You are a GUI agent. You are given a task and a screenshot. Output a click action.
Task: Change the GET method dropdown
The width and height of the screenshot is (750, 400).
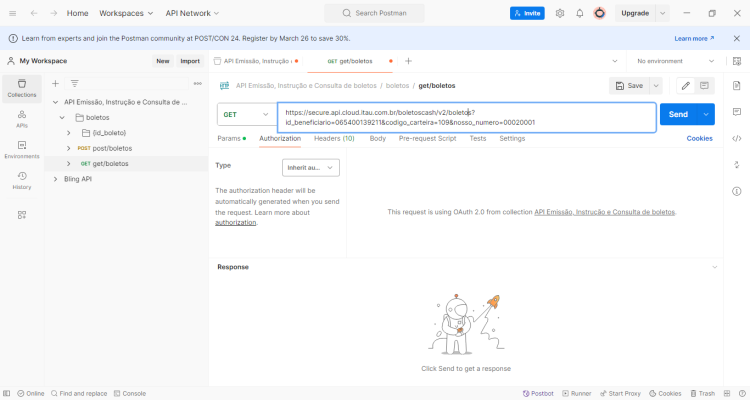[x=246, y=114]
